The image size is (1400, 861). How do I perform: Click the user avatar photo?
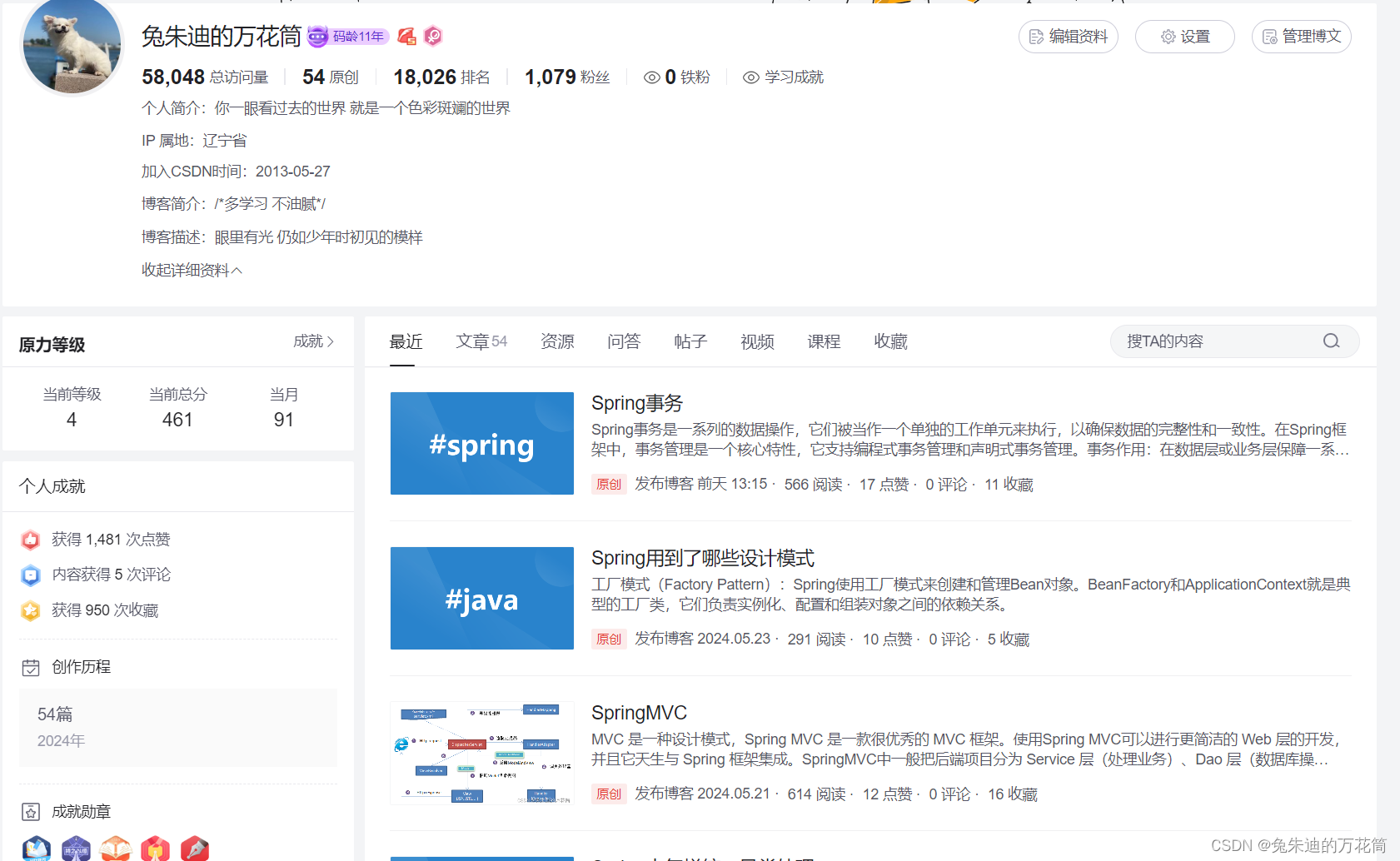pyautogui.click(x=72, y=43)
